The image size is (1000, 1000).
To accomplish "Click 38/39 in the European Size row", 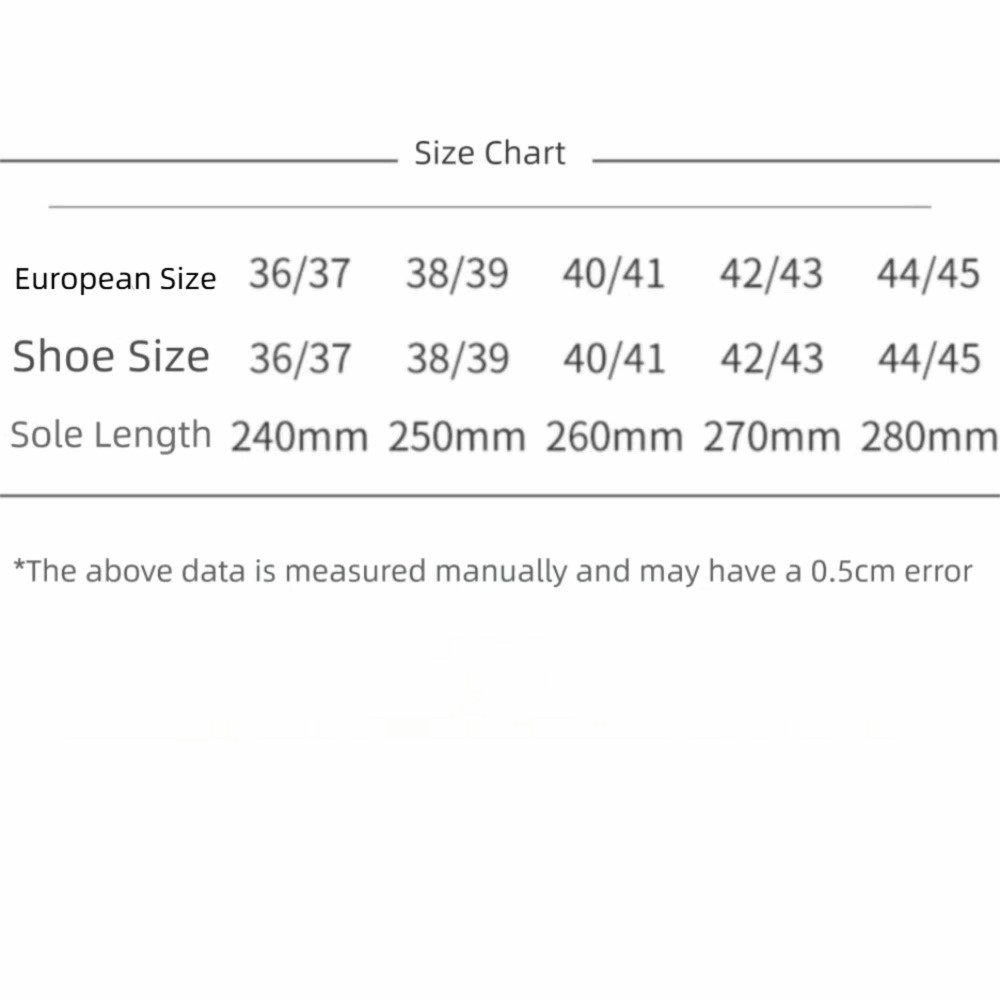I will pyautogui.click(x=457, y=274).
